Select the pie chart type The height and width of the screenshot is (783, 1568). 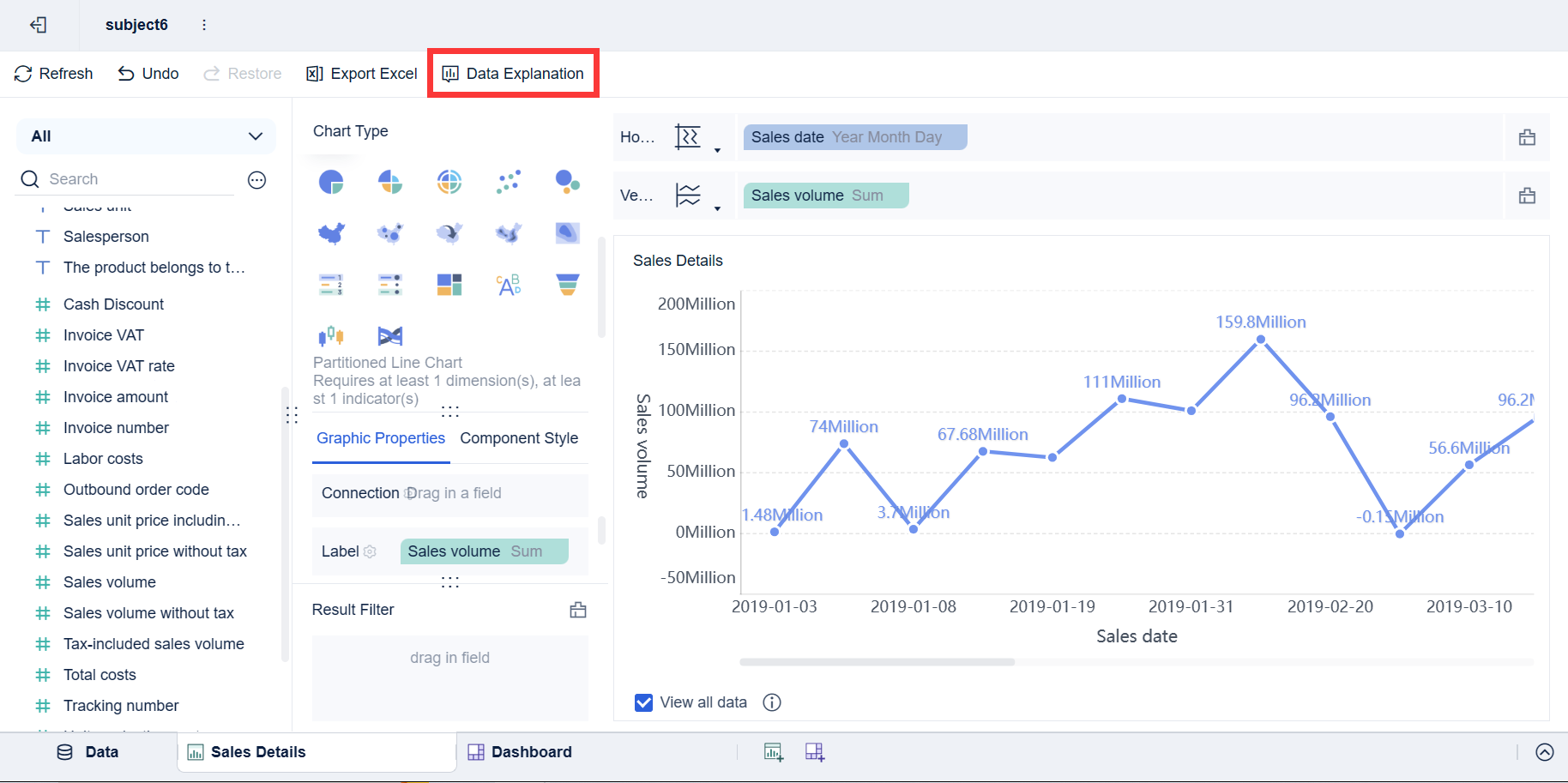point(331,181)
